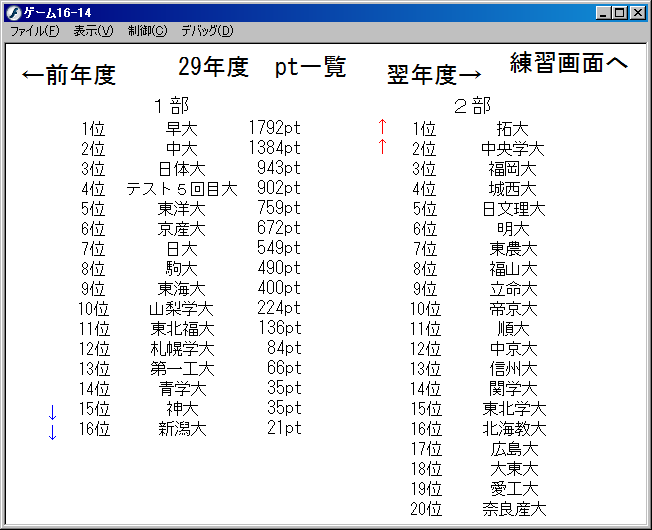Select 東洋大 in the 1部 list

pyautogui.click(x=182, y=209)
